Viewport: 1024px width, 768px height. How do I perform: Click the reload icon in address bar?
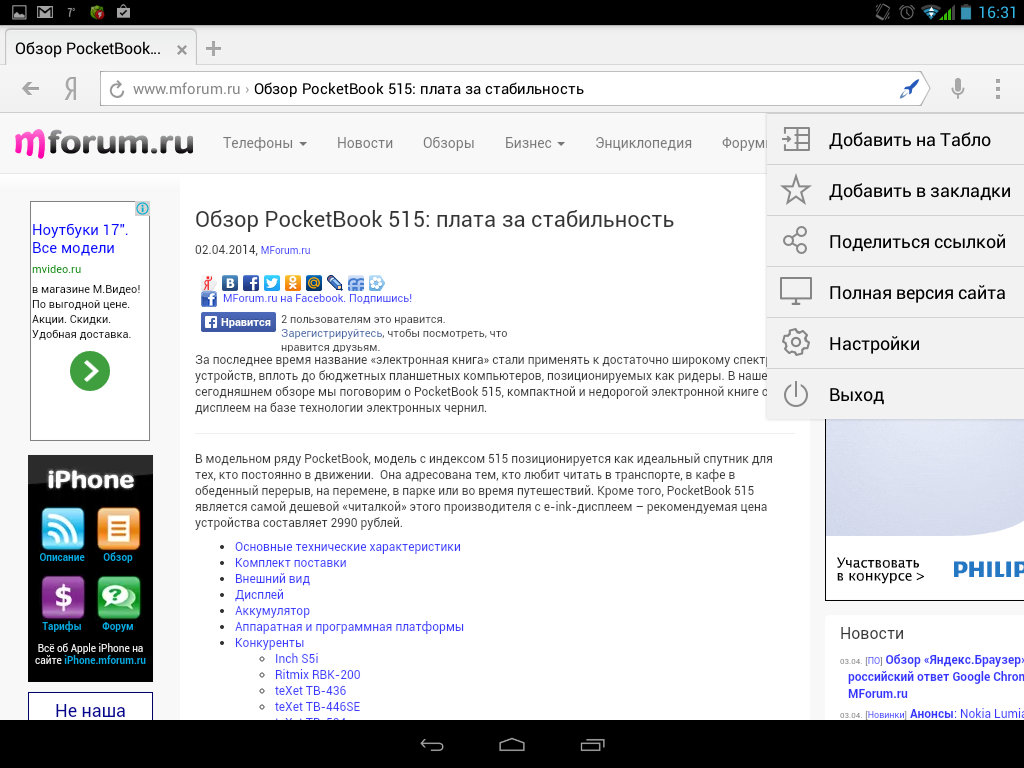click(x=117, y=89)
